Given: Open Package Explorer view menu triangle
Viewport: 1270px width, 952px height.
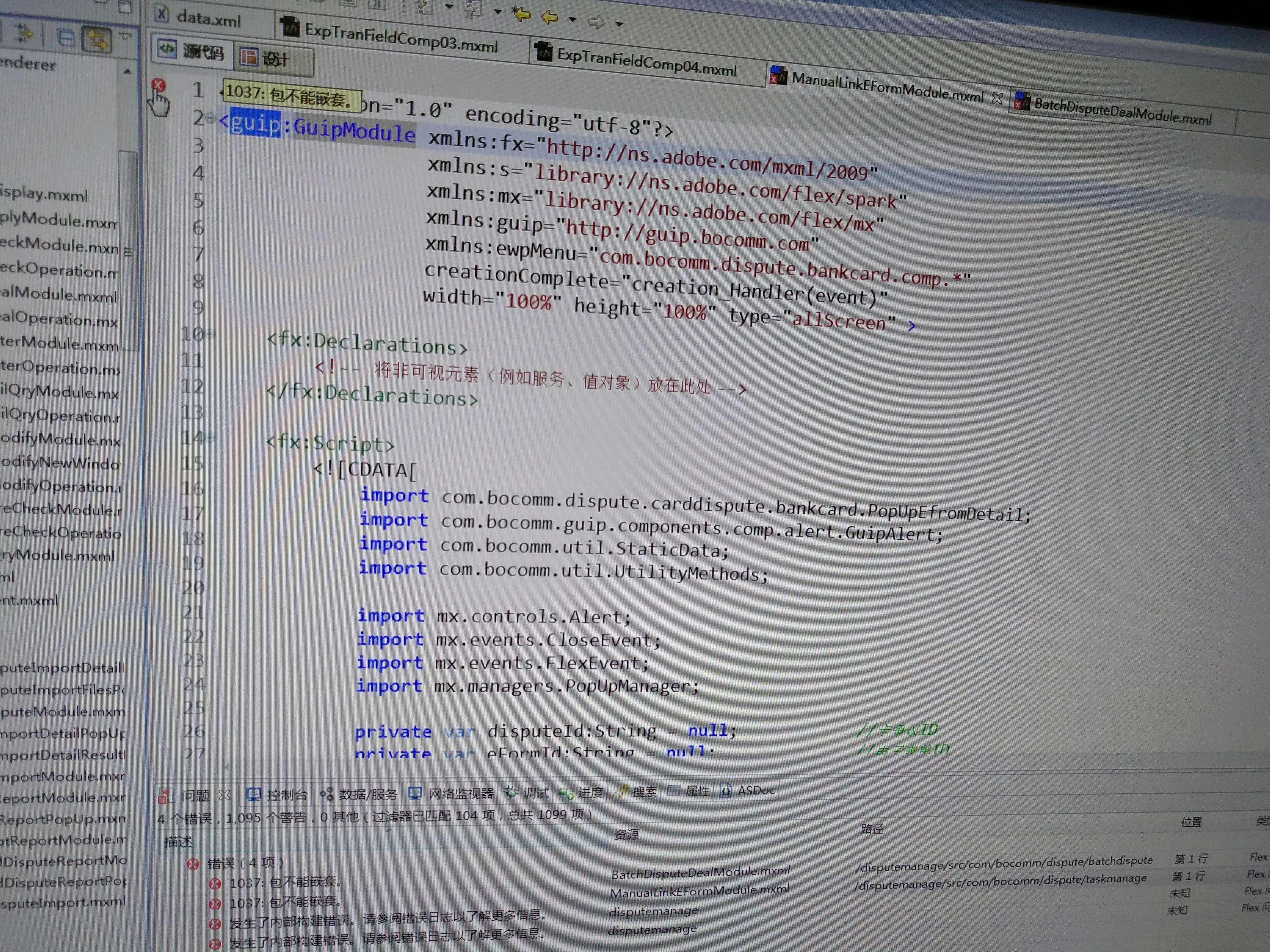Looking at the screenshot, I should [x=125, y=36].
